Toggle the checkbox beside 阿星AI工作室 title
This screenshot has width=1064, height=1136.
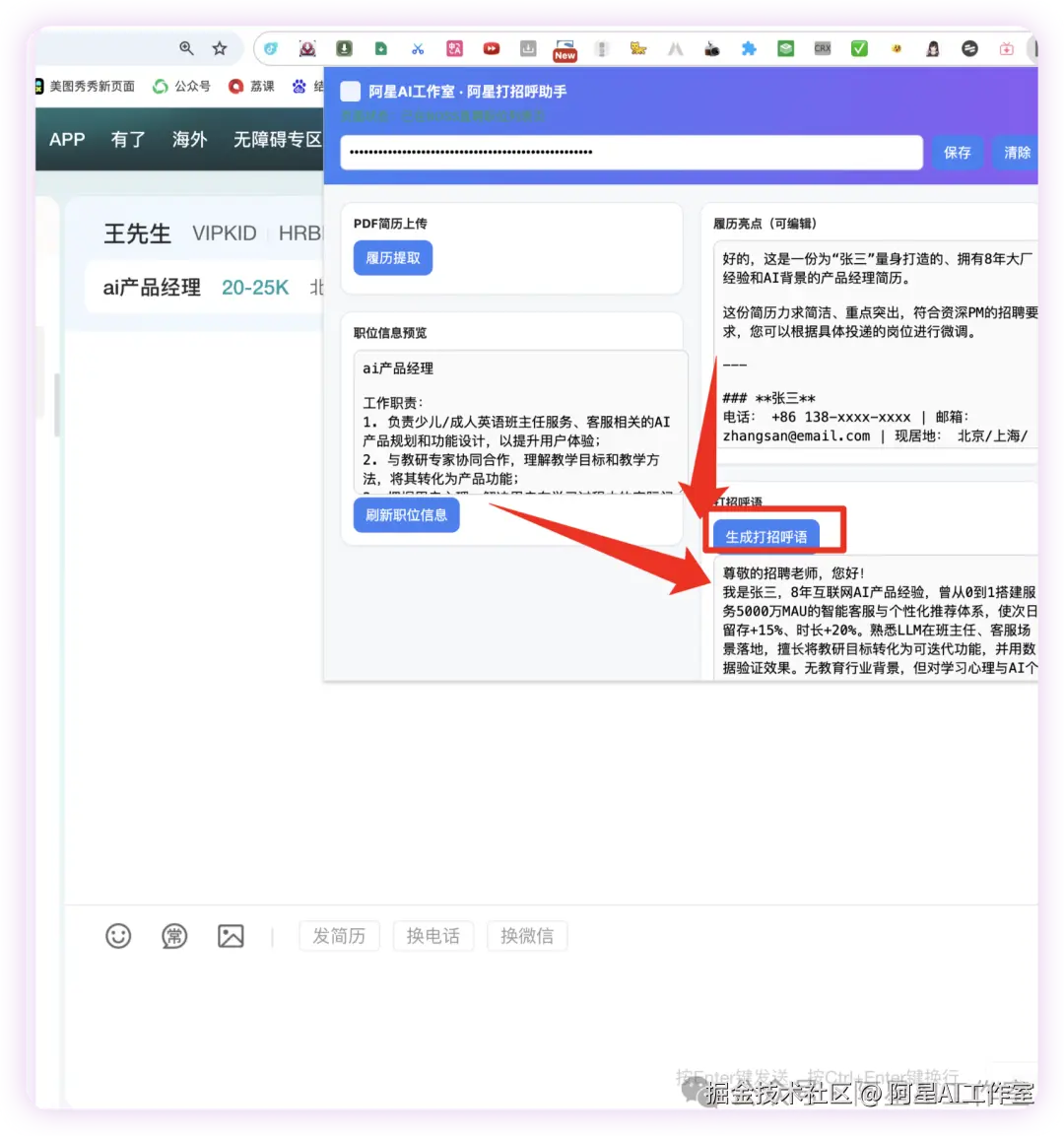click(351, 91)
